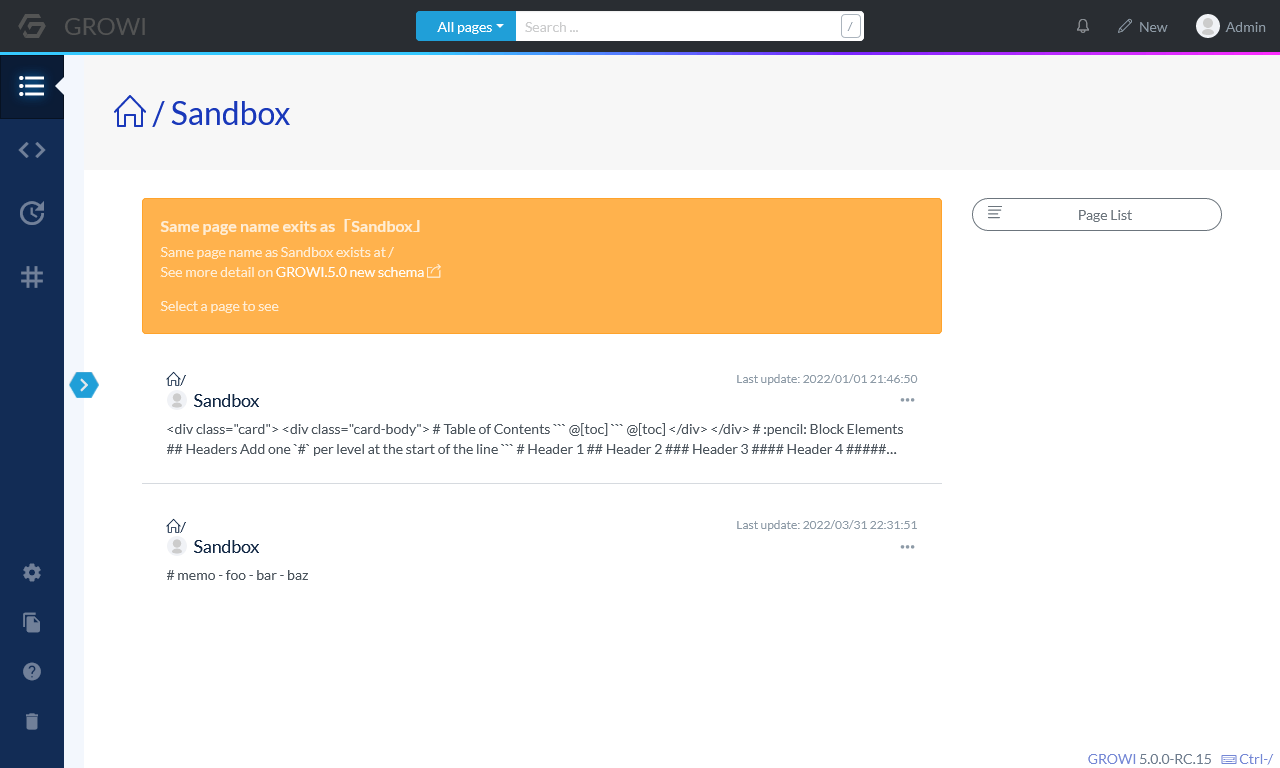The height and width of the screenshot is (768, 1280).
Task: Click the home icon in page title
Action: click(130, 112)
